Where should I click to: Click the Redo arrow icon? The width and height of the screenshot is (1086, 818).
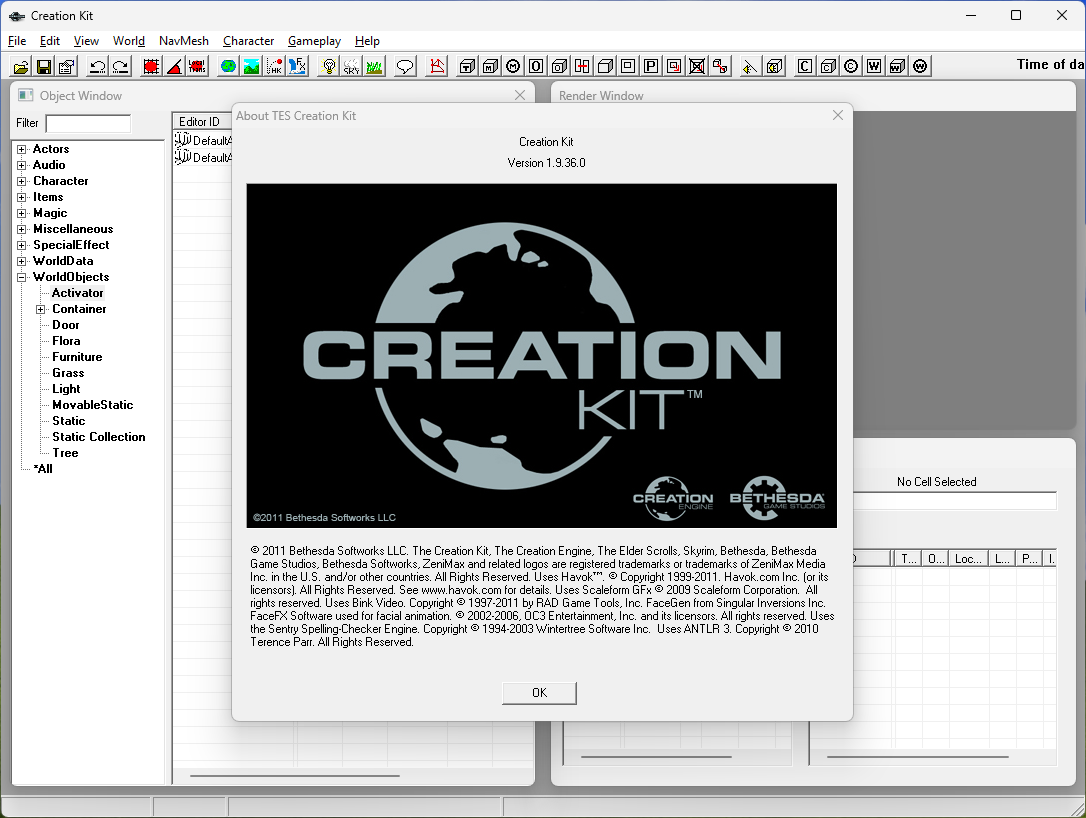(x=121, y=66)
